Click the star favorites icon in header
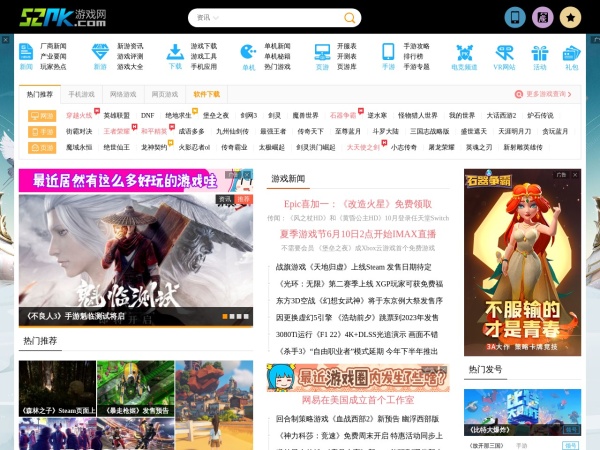600x450 pixels. (x=569, y=17)
